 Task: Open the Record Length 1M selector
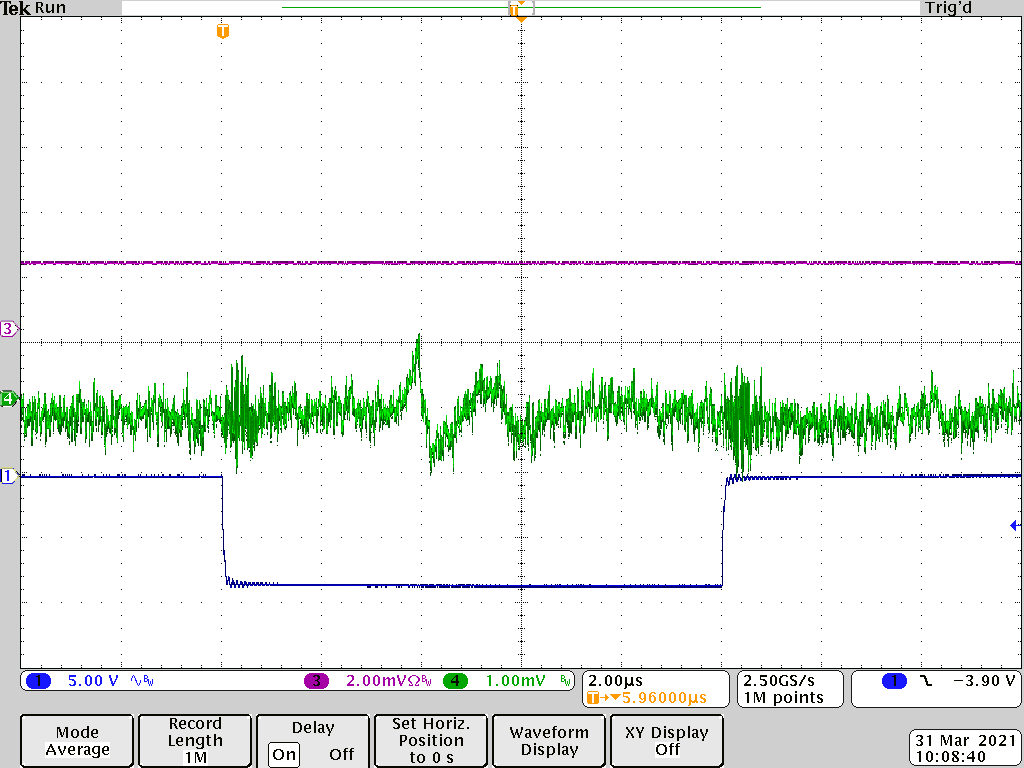click(x=195, y=741)
